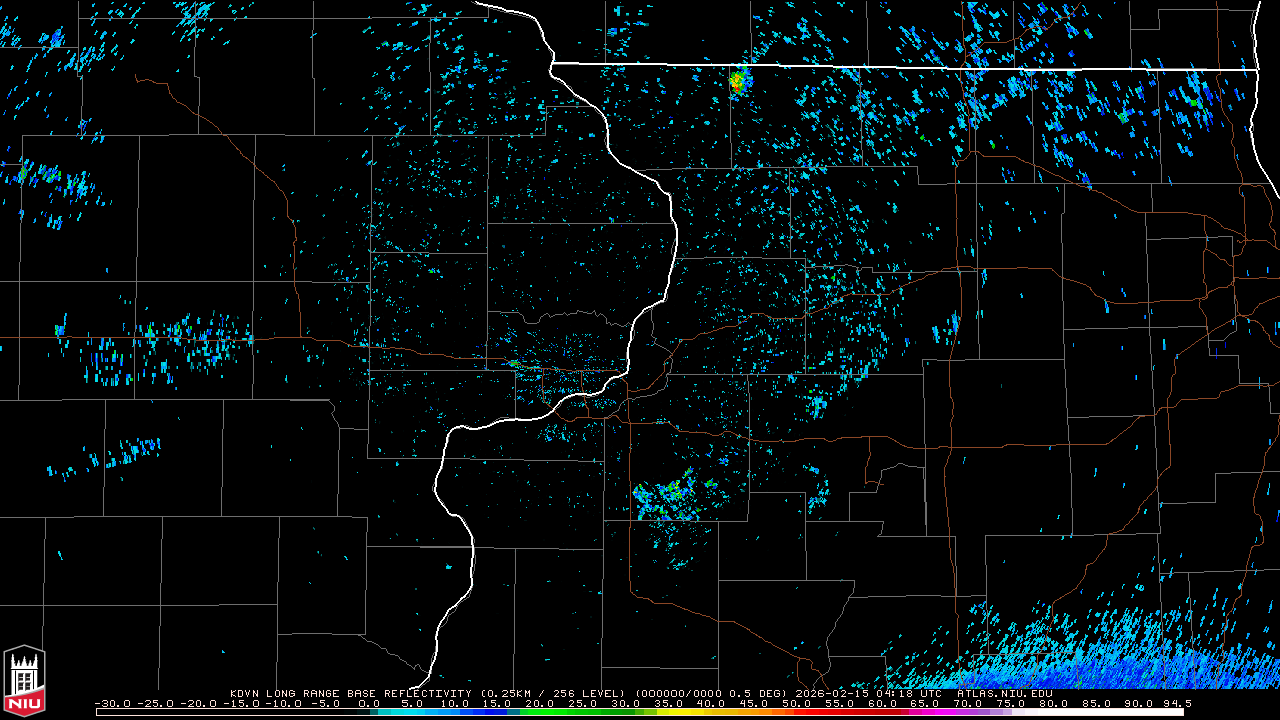Click the reflectivity color scale bar
The image size is (1280, 720).
640,712
